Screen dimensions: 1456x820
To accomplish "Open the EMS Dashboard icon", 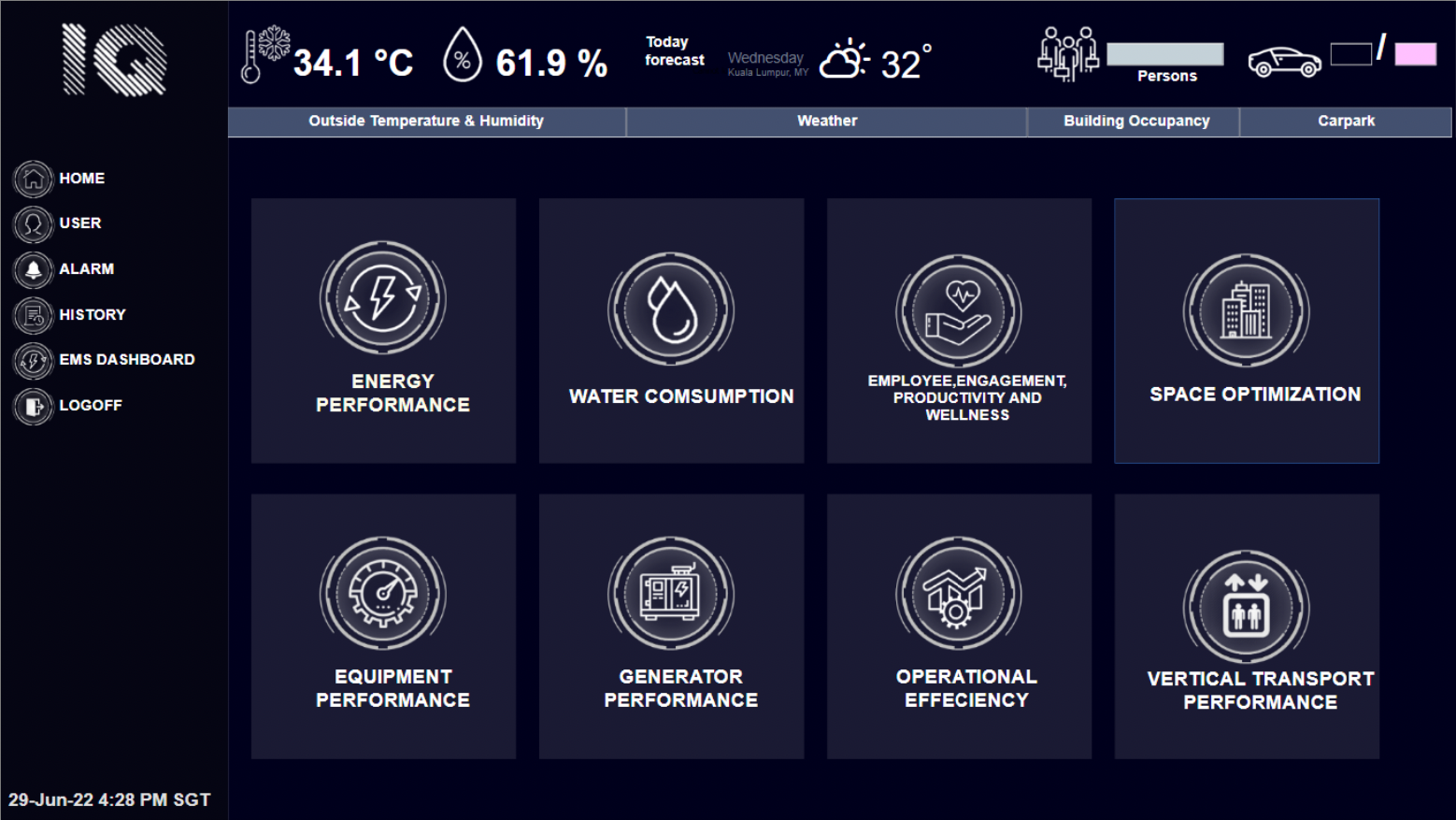I will (33, 361).
